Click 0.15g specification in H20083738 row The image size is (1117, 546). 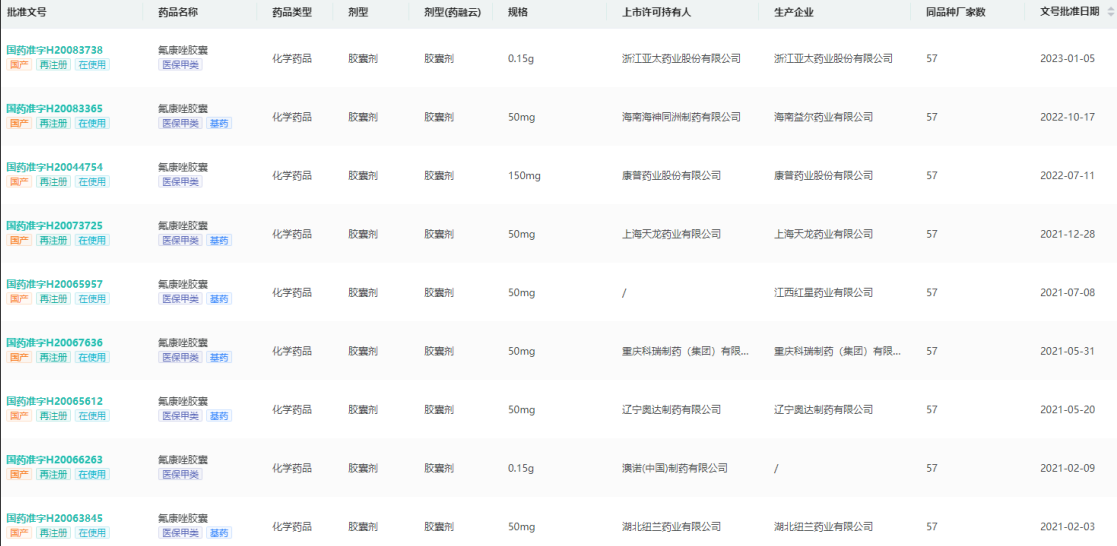pyautogui.click(x=521, y=58)
